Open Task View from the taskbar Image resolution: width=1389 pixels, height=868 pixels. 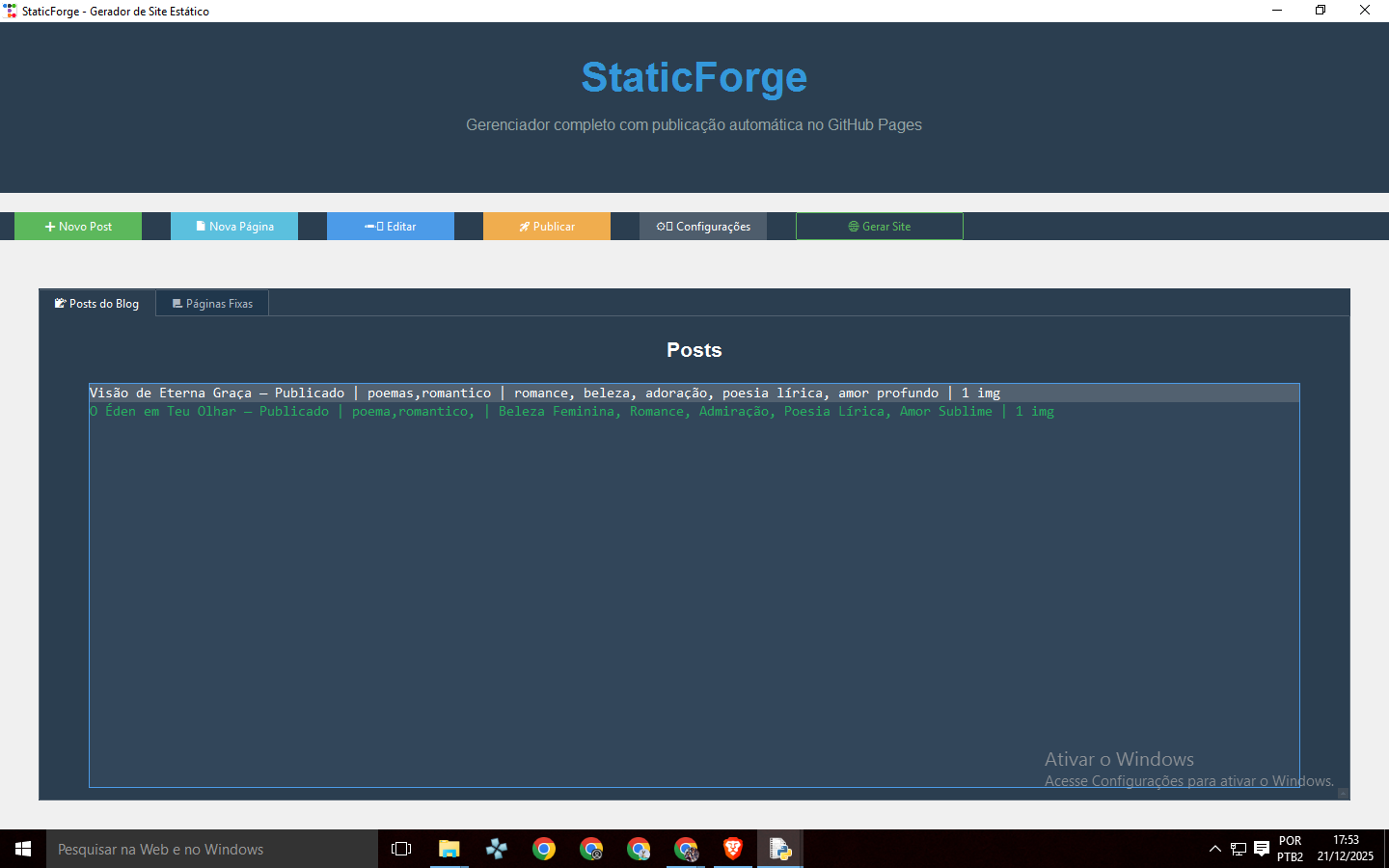(x=401, y=849)
